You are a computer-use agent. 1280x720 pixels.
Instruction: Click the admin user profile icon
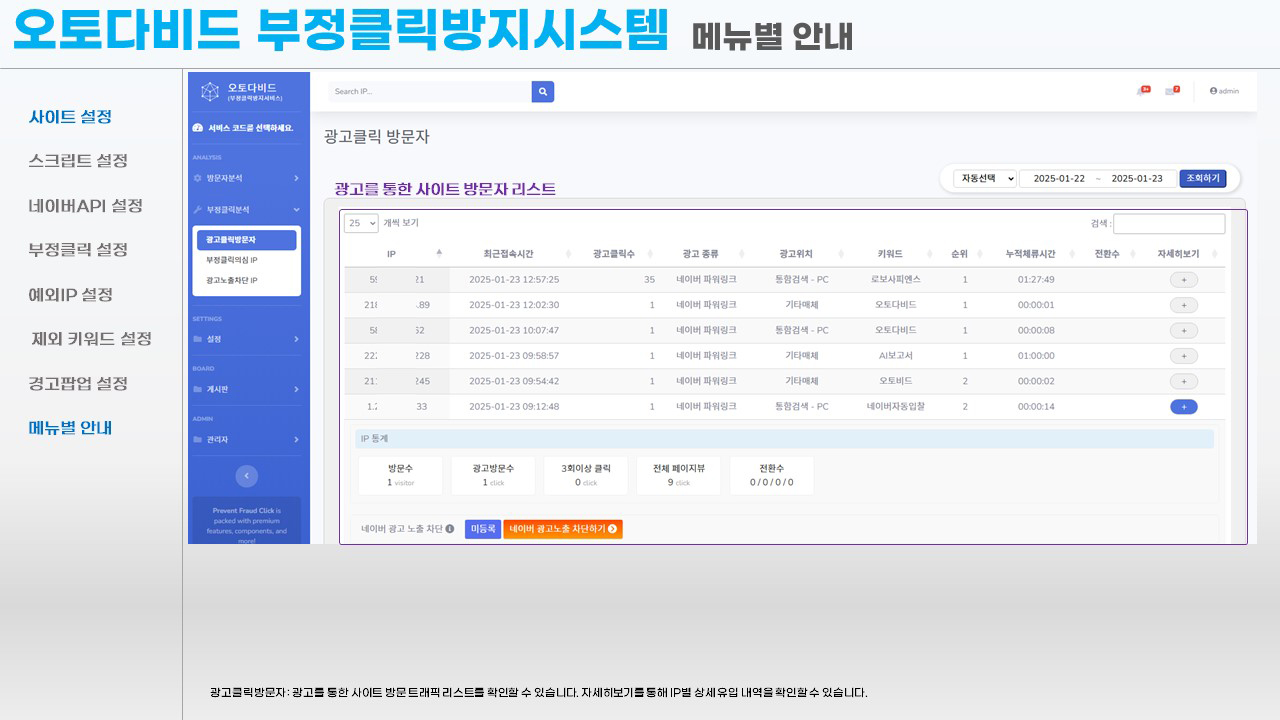[x=1213, y=91]
